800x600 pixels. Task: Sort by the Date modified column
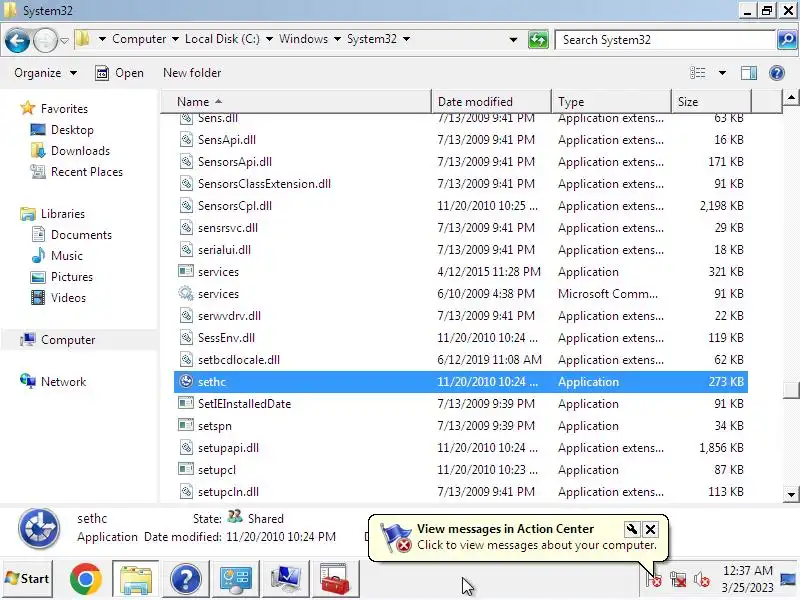coord(491,102)
